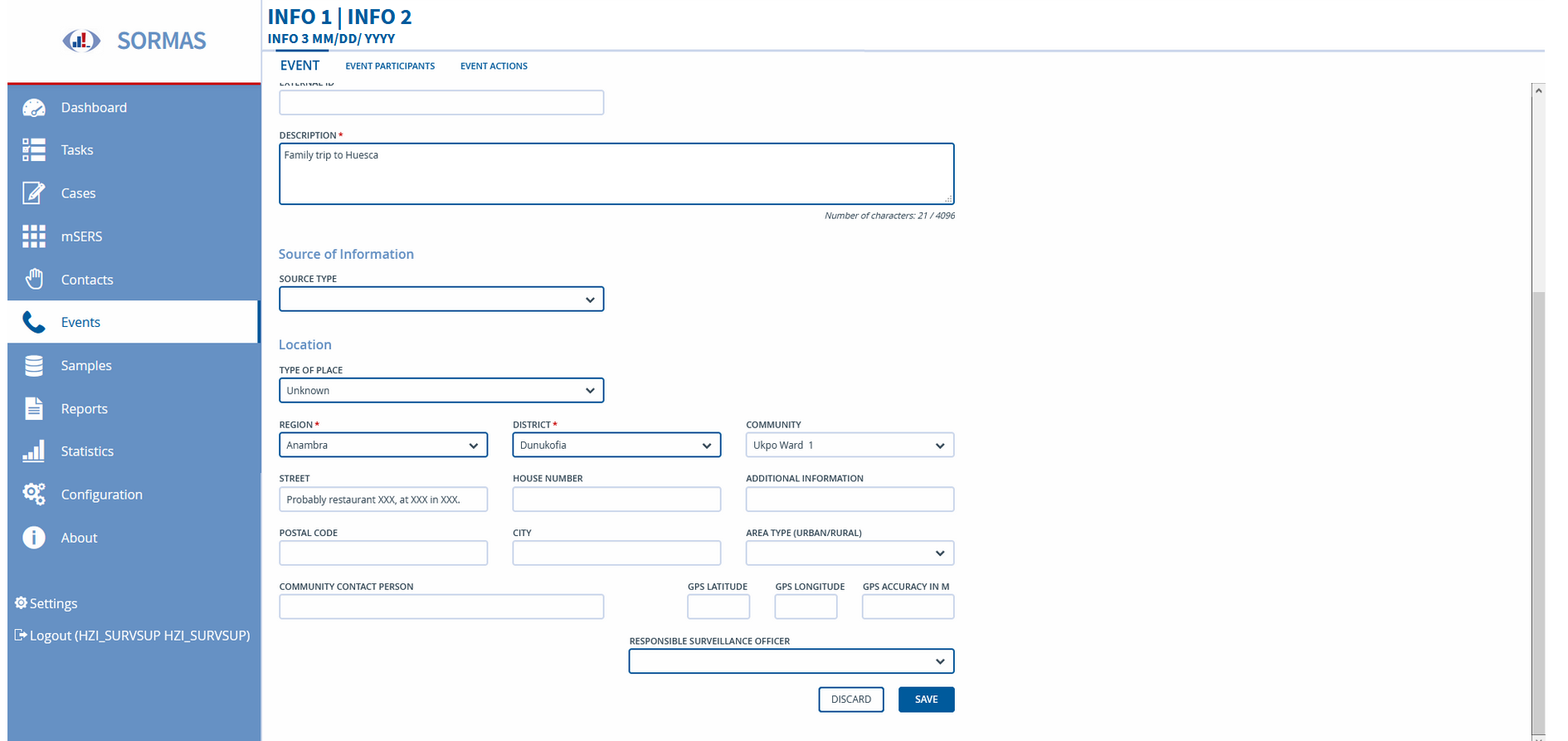
Task: Click the Cases pencil icon
Action: [x=34, y=193]
